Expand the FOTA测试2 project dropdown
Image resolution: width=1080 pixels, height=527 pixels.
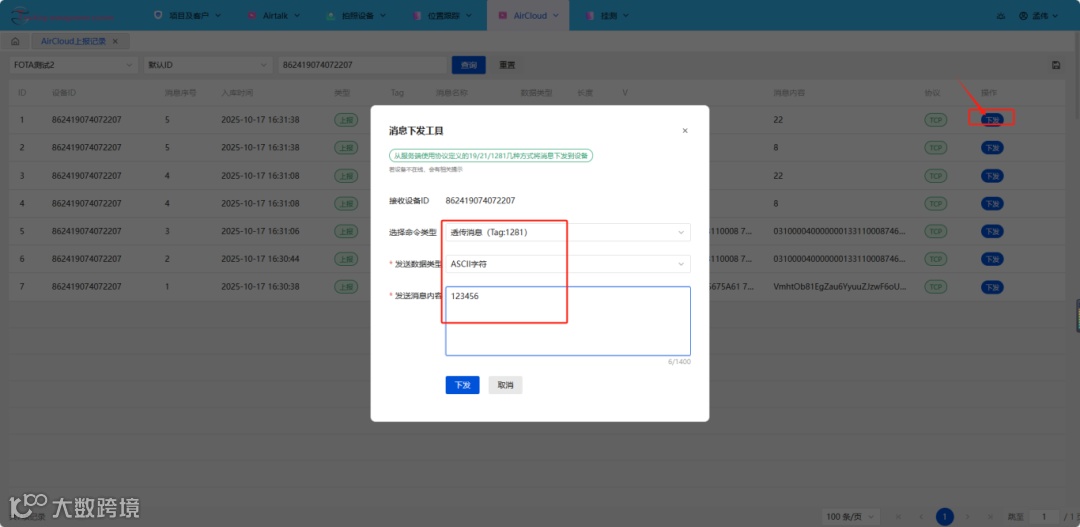tap(74, 65)
